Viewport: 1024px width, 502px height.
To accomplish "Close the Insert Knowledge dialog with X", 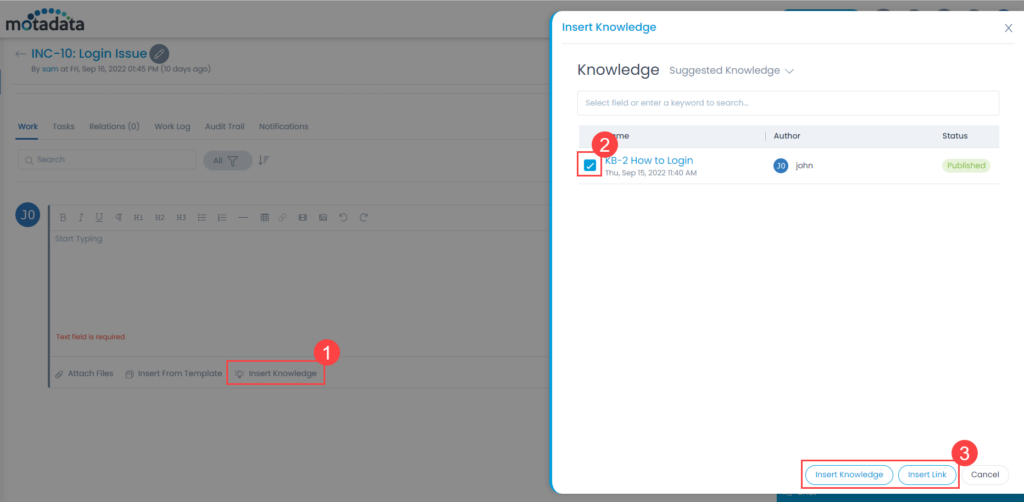I will 1008,28.
